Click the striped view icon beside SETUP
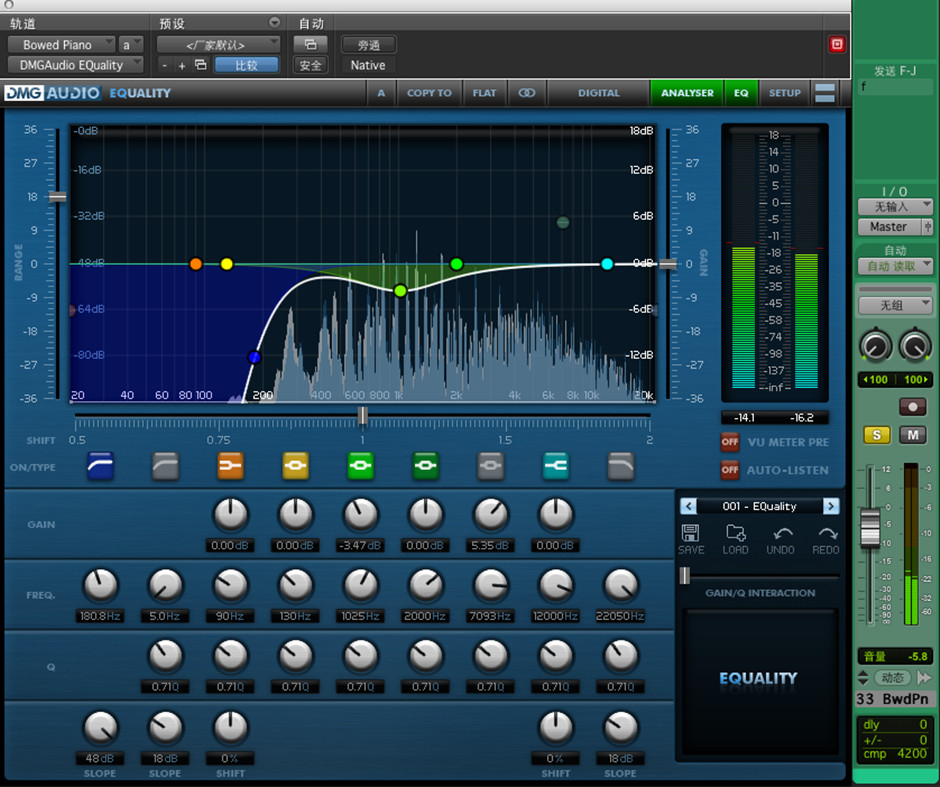The width and height of the screenshot is (940, 787). pyautogui.click(x=825, y=93)
